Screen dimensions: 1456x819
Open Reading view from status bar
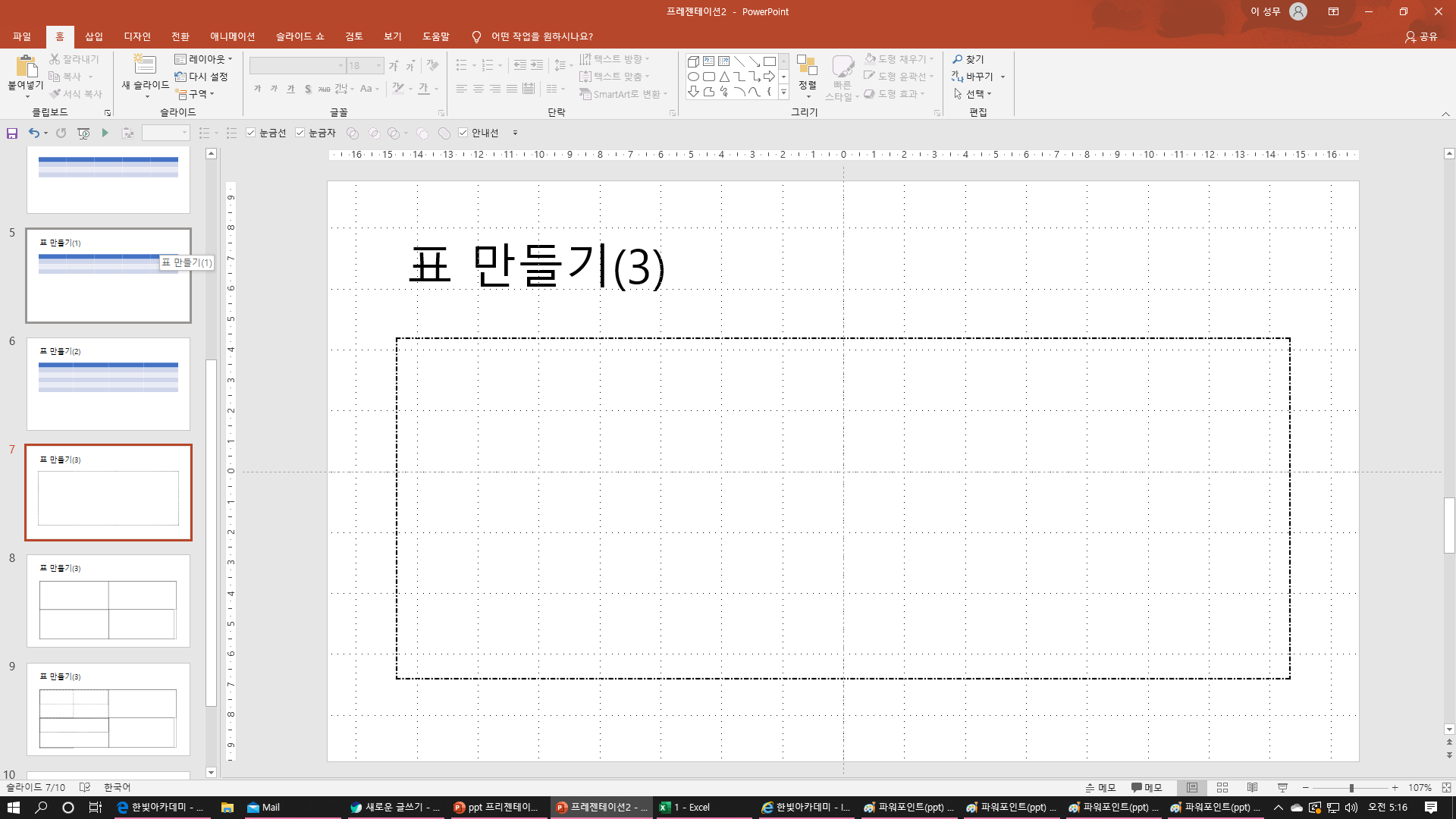(1252, 788)
